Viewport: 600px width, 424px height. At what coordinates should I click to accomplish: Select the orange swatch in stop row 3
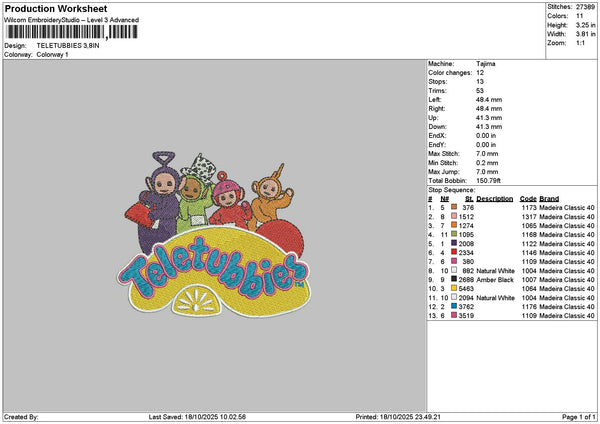coord(454,225)
